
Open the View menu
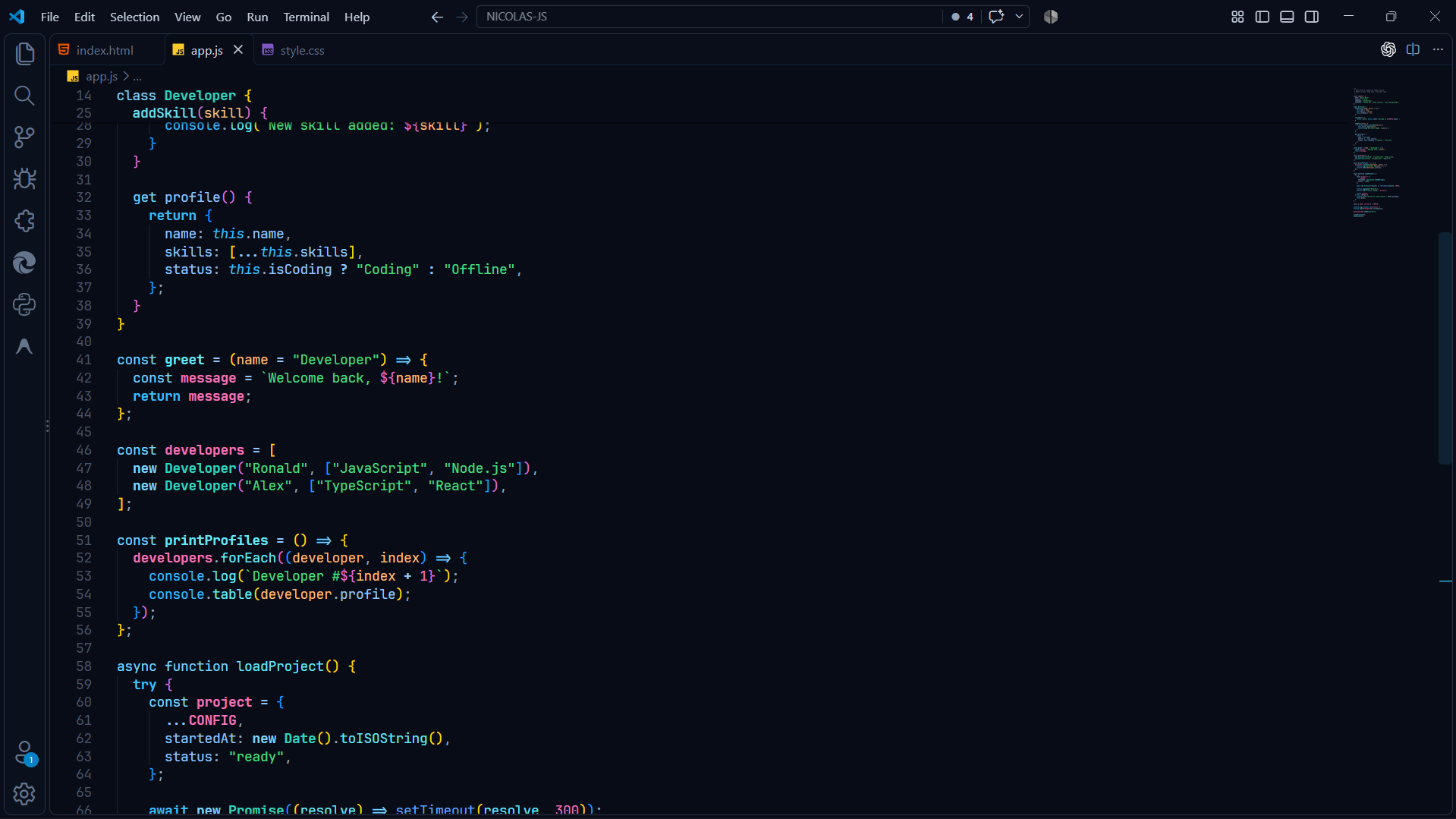(187, 17)
